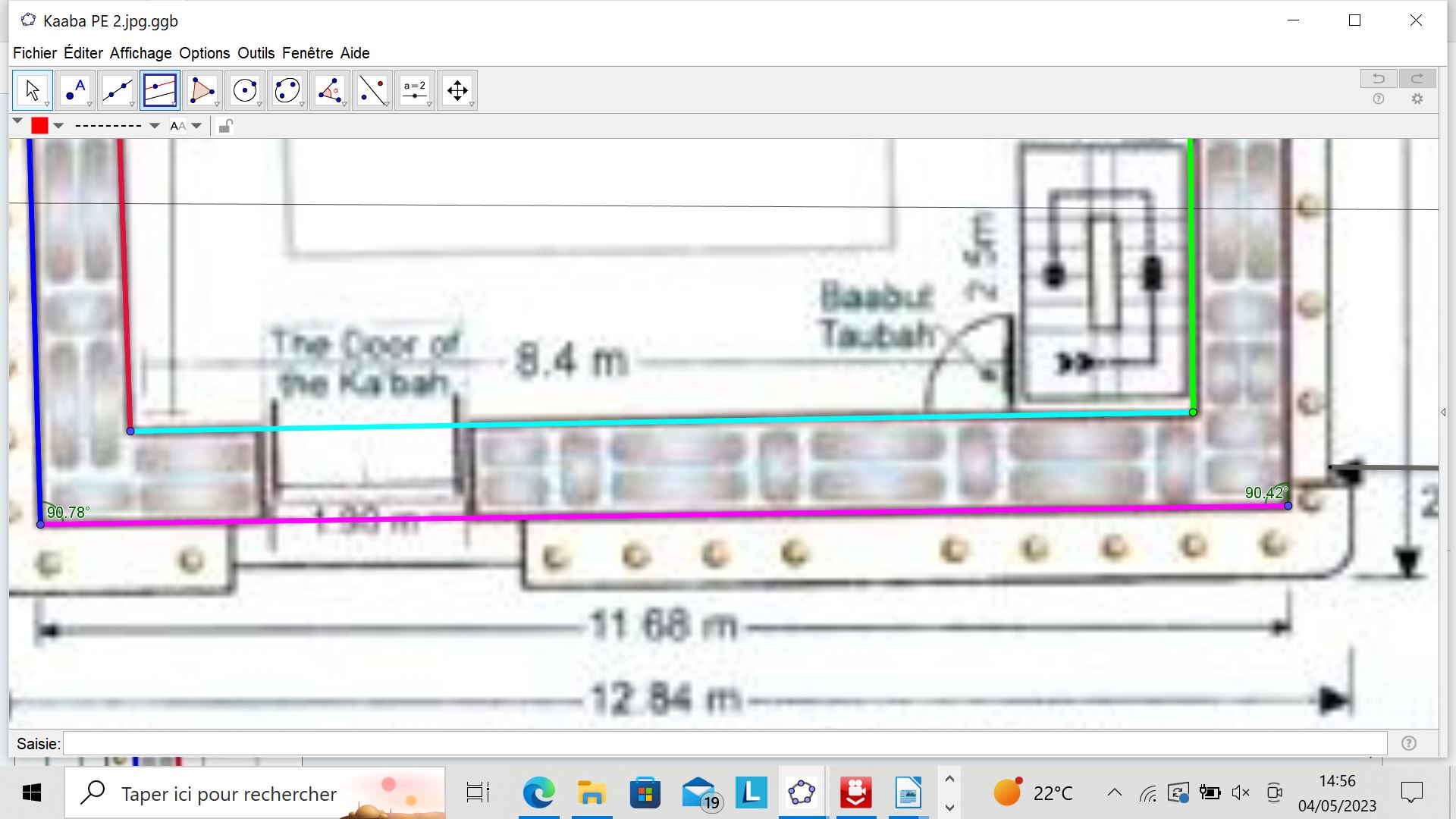Expand the dashed line style dropdown
The width and height of the screenshot is (1456, 819).
coord(155,126)
